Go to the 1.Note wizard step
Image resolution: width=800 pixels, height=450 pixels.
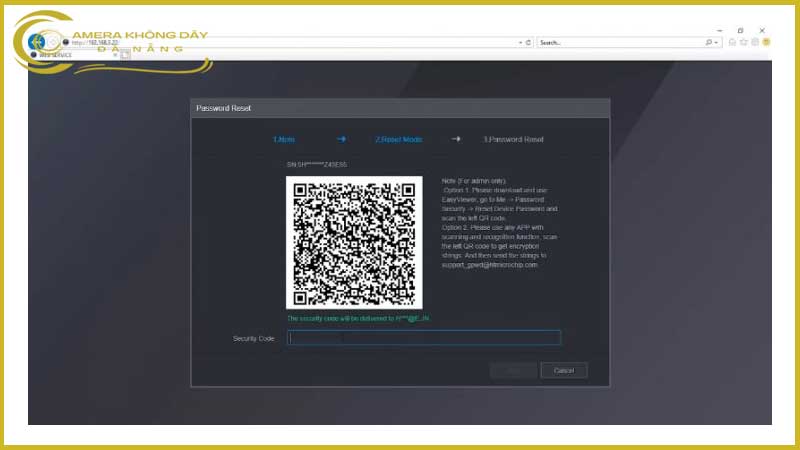coord(283,139)
